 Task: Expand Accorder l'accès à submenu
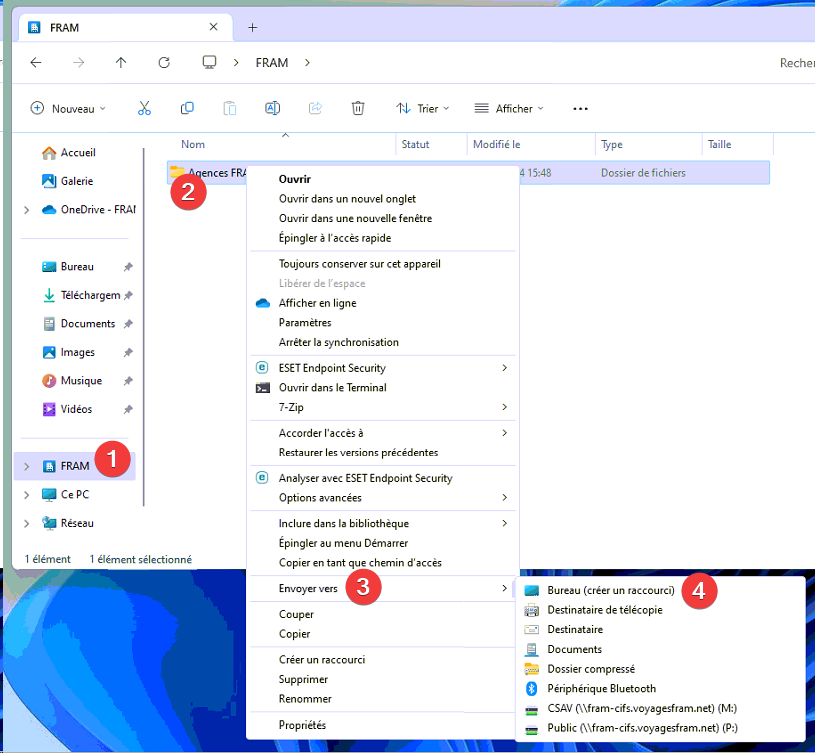504,433
